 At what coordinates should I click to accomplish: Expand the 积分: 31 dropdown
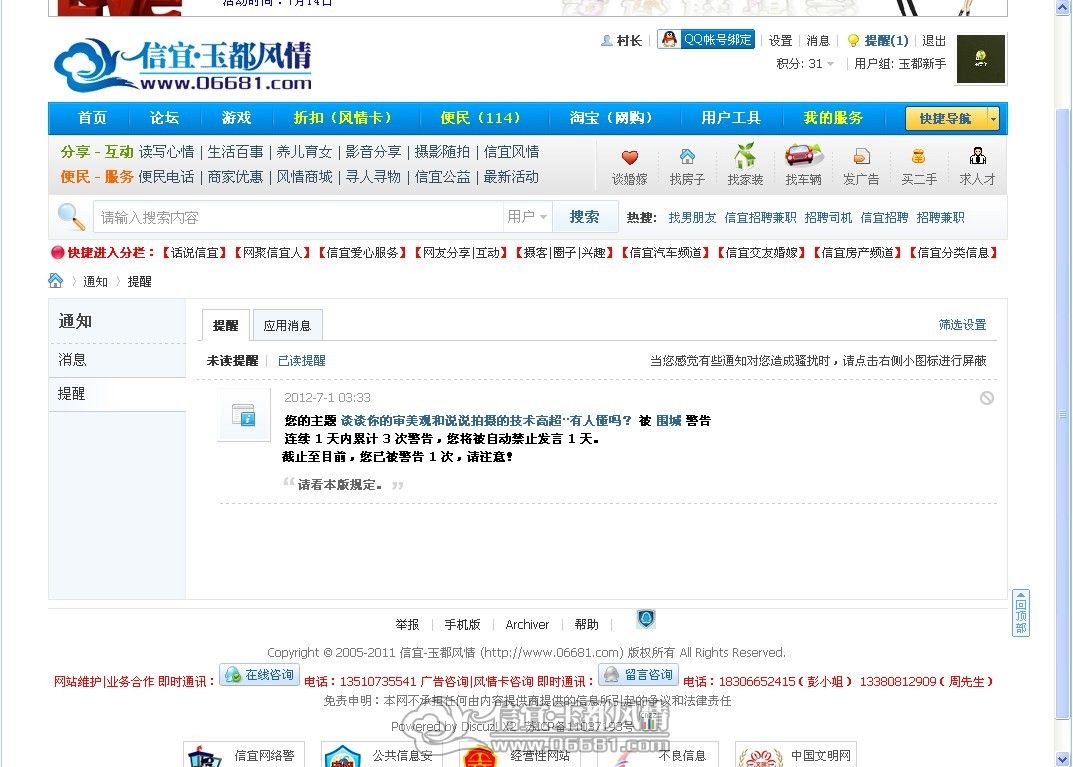coord(805,64)
